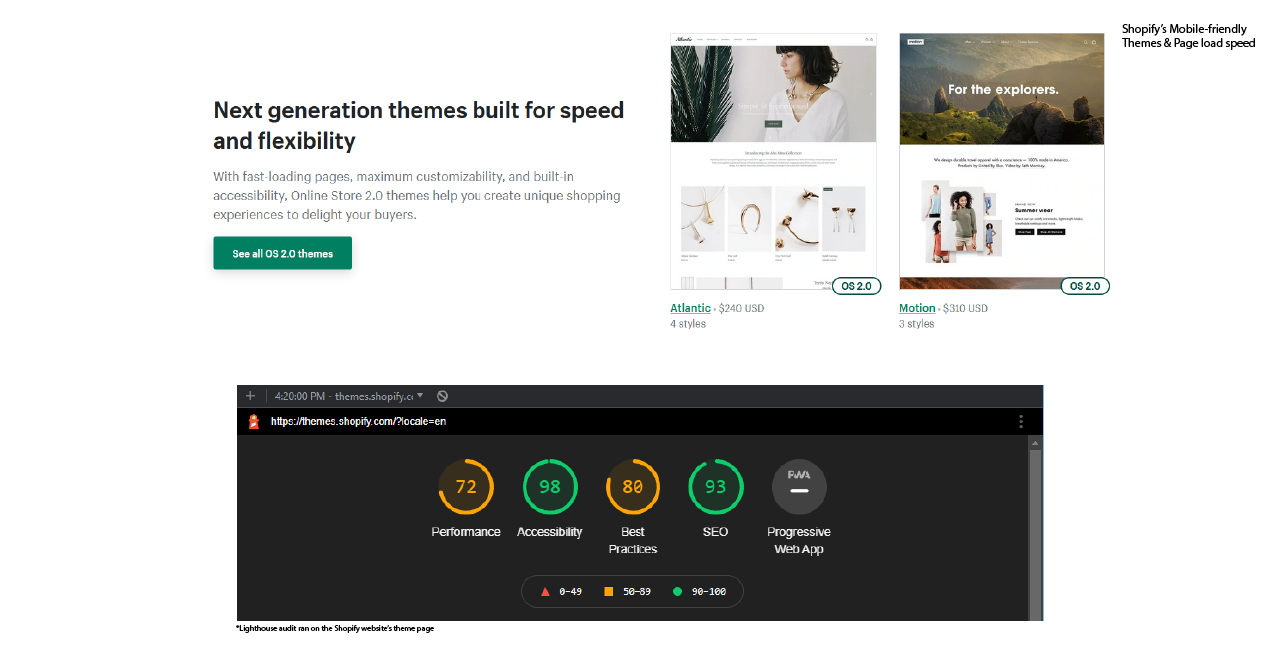The height and width of the screenshot is (654, 1280).
Task: Click the $310 USD price text
Action: 965,308
